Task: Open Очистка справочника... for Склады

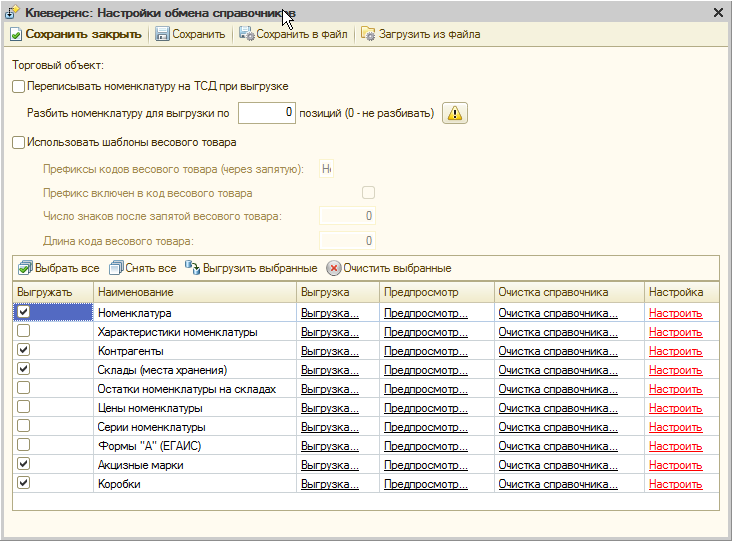Action: (x=558, y=370)
